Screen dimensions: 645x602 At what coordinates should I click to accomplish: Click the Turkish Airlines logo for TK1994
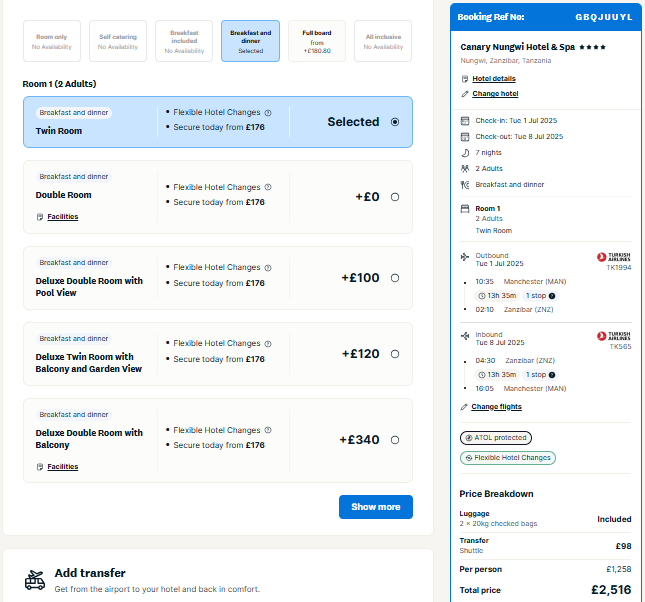pos(613,257)
